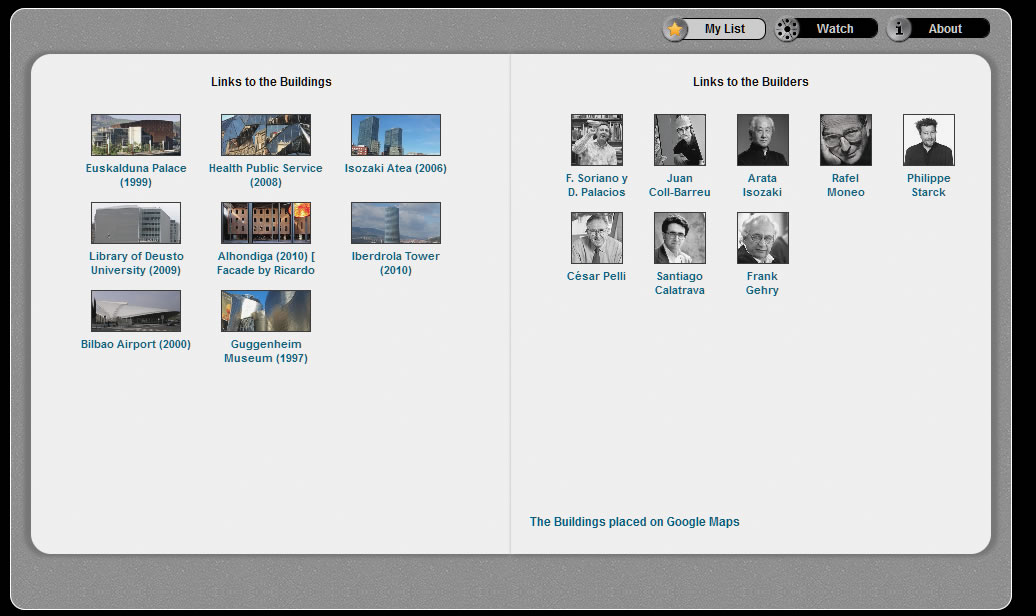Follow Library of Deusto University (2009) link

click(136, 263)
